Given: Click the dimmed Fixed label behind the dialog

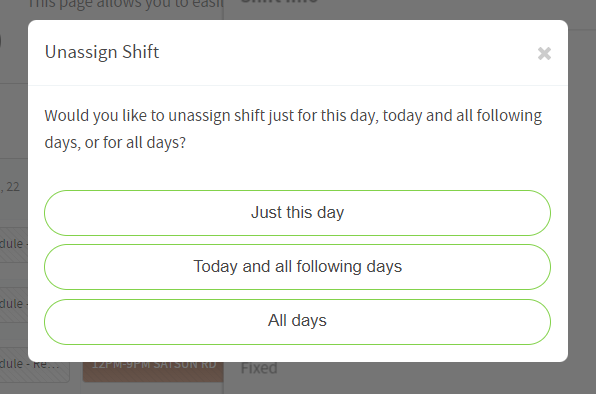Looking at the screenshot, I should coord(259,369).
